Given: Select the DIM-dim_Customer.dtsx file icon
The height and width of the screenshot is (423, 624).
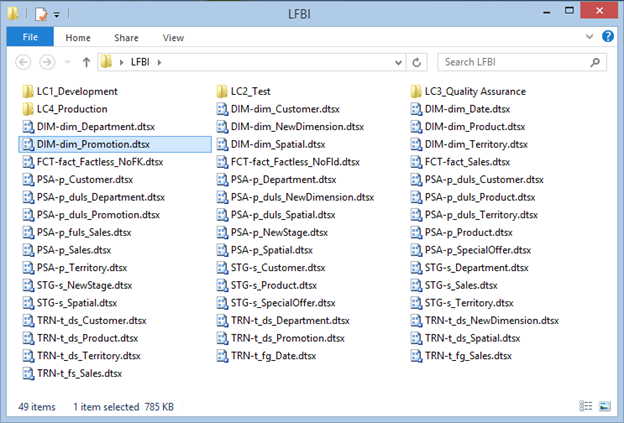Looking at the screenshot, I should 222,109.
